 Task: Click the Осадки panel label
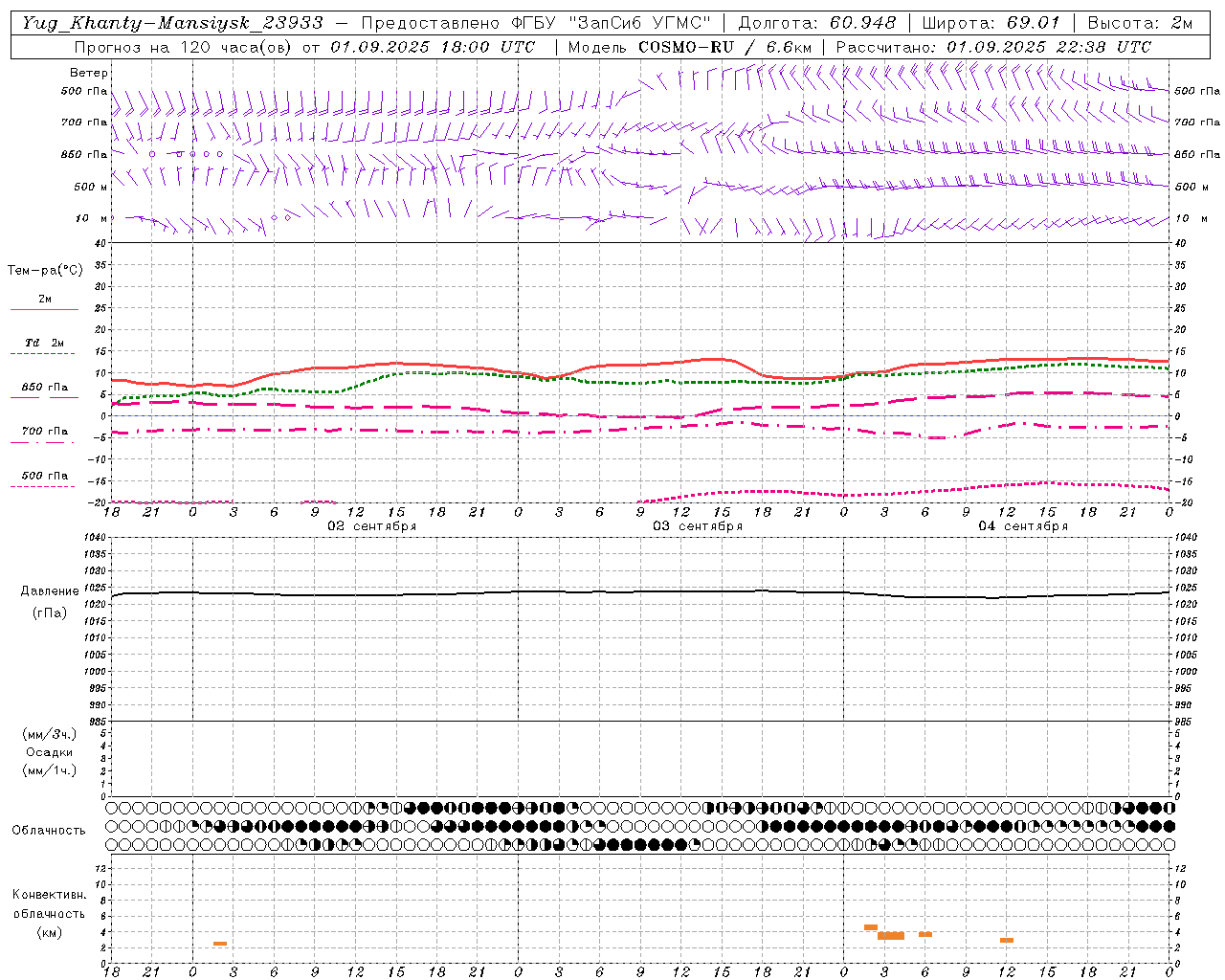[x=50, y=752]
